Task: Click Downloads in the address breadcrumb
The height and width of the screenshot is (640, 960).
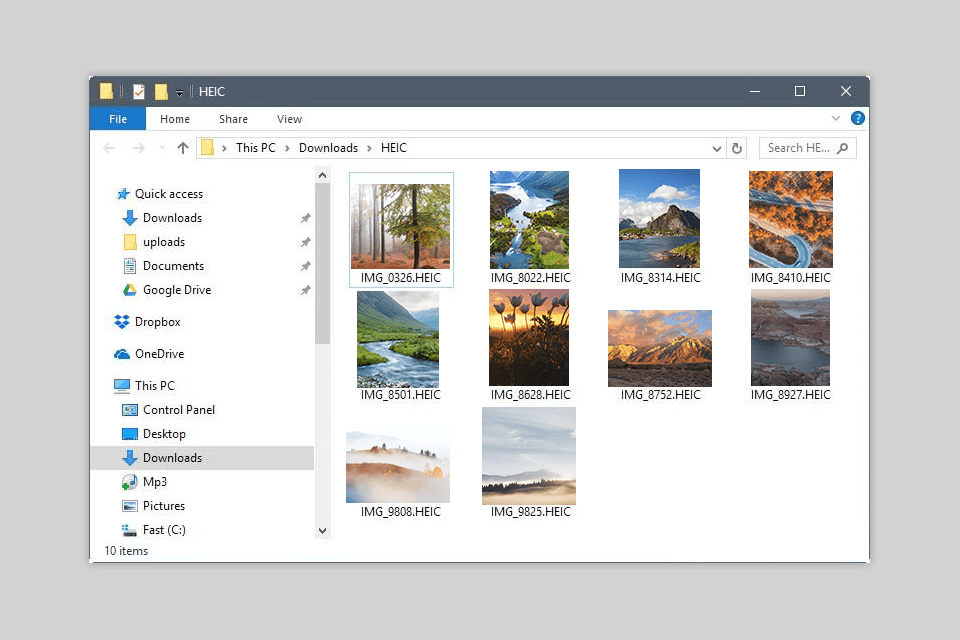Action: 328,148
